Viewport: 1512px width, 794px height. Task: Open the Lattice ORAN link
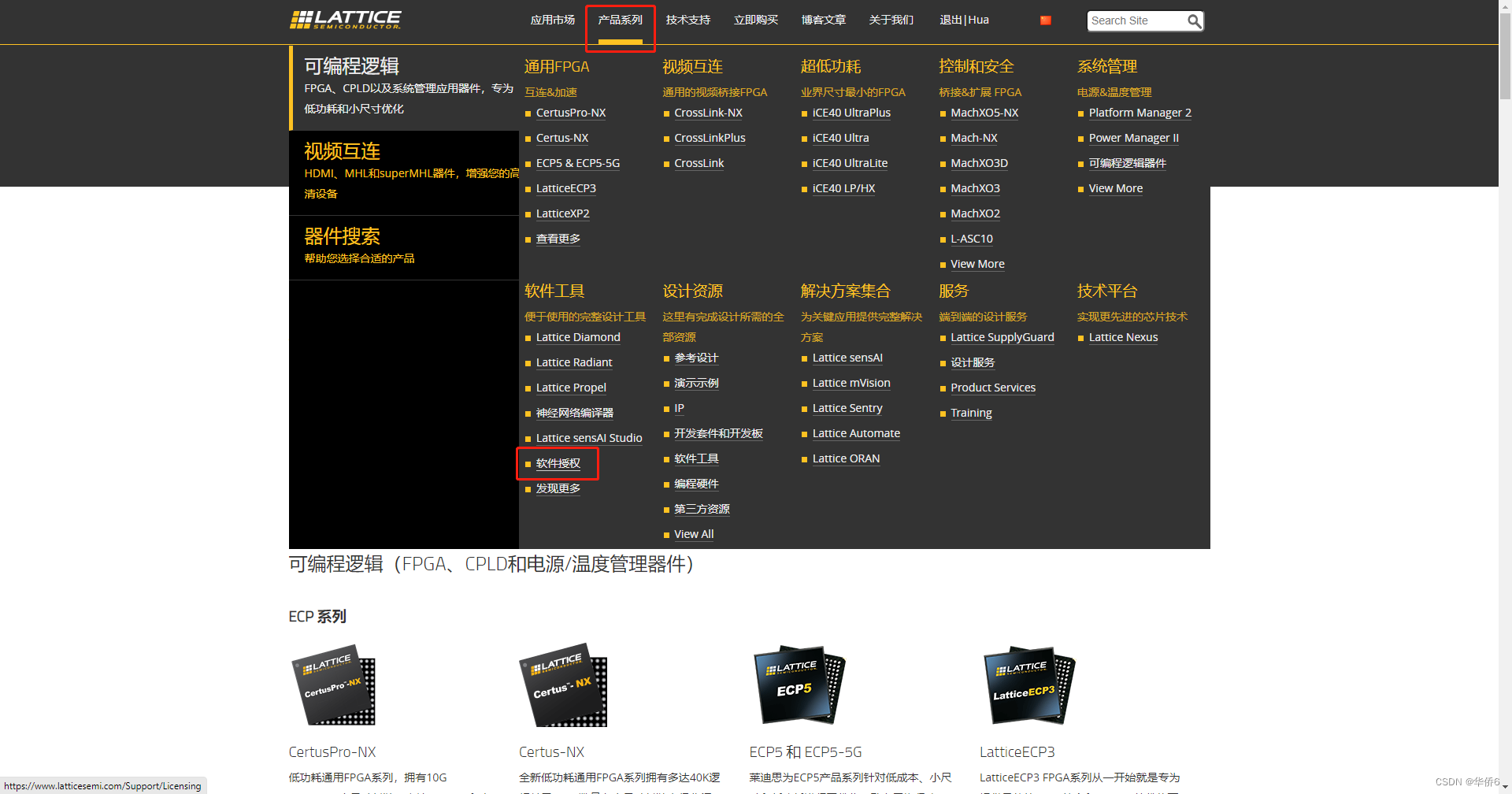pyautogui.click(x=846, y=459)
